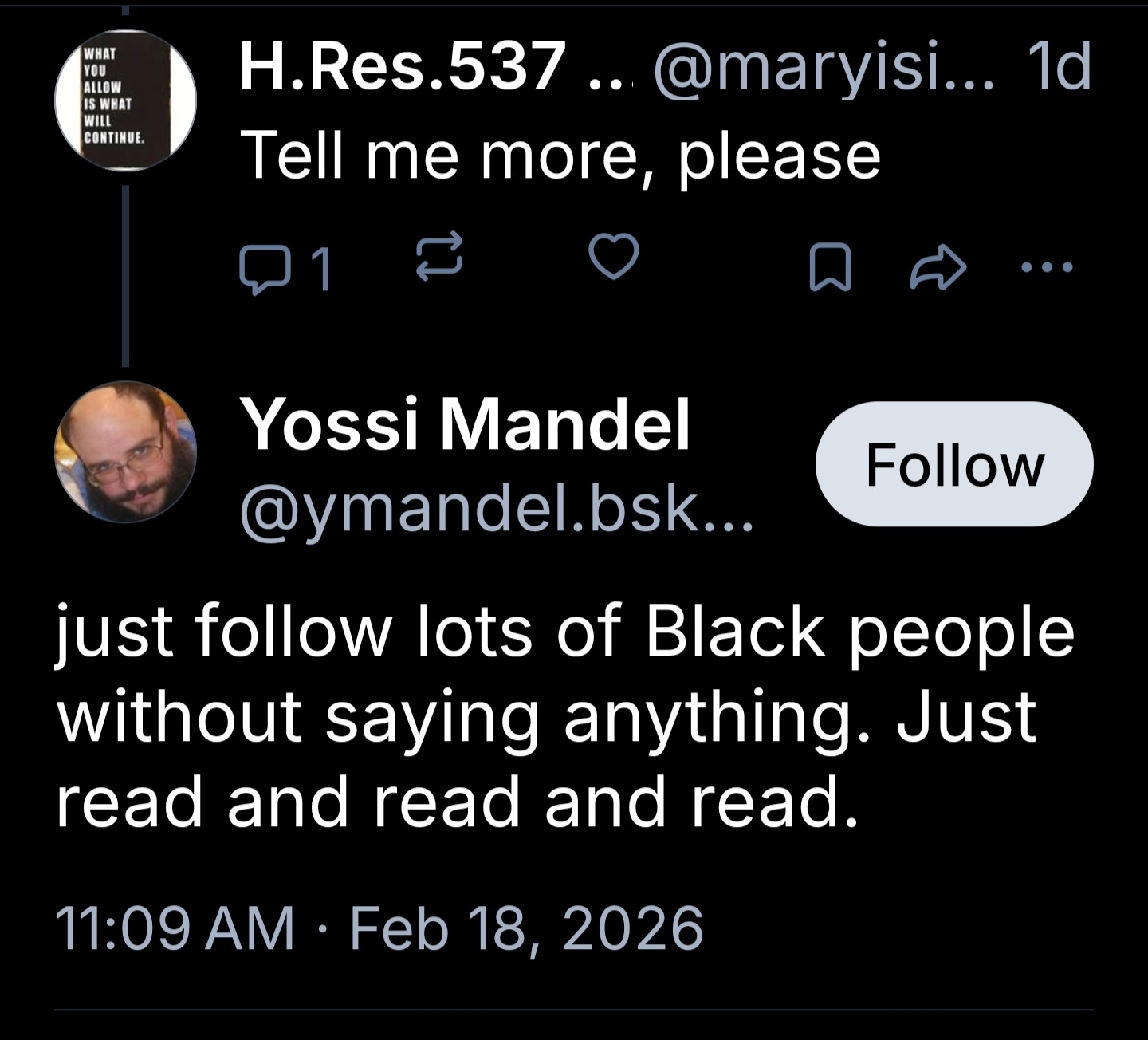Open the H.Res.537 display name profile
The height and width of the screenshot is (1040, 1148).
(403, 66)
